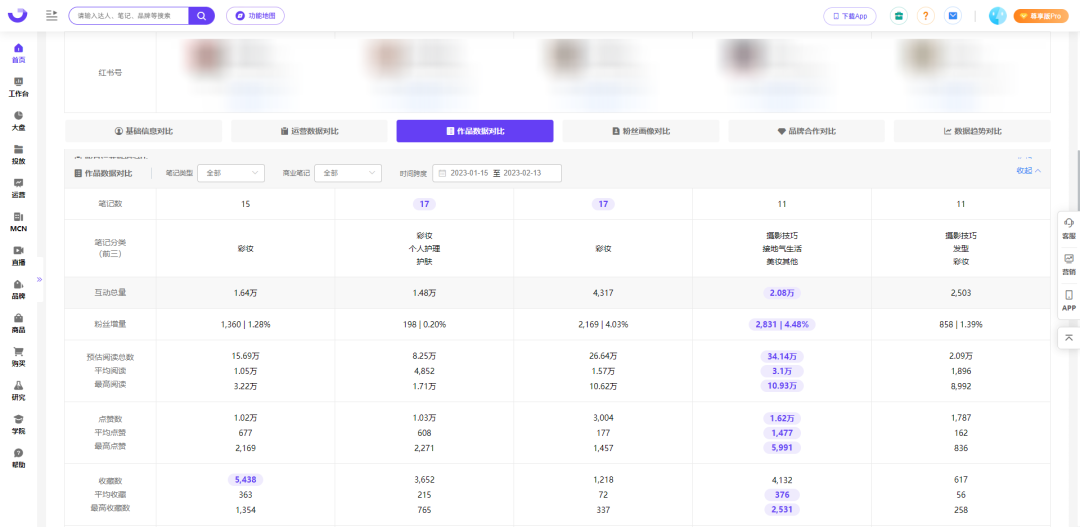Click the 购买 shopping cart sidebar icon
1080x527 pixels.
click(x=19, y=351)
